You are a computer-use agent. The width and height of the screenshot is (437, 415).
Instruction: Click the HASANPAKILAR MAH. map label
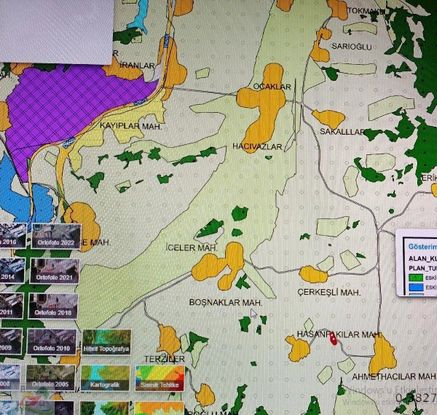339,334
